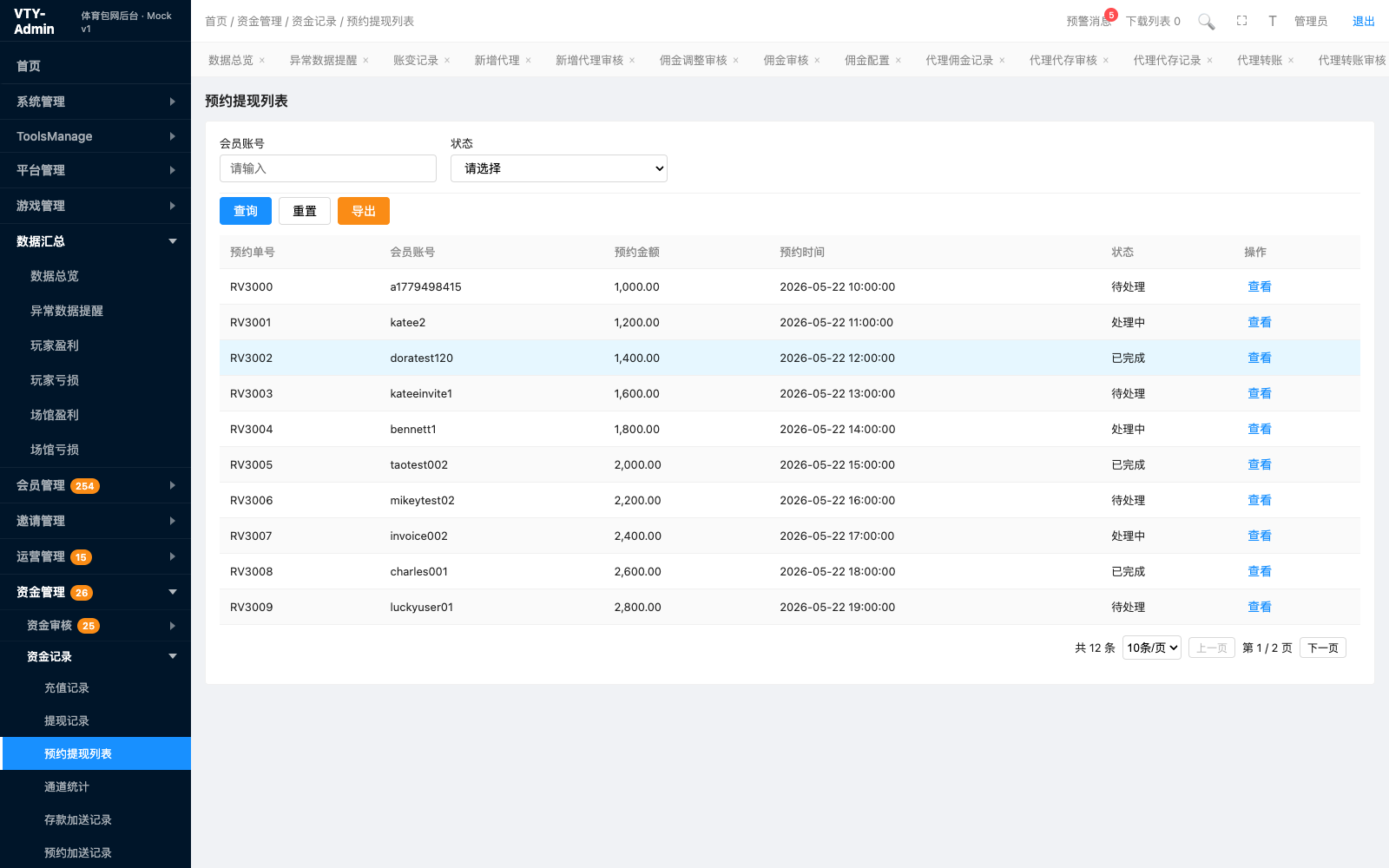Click 首页 in the breadcrumb
Screen dimensions: 1389x868
point(216,22)
